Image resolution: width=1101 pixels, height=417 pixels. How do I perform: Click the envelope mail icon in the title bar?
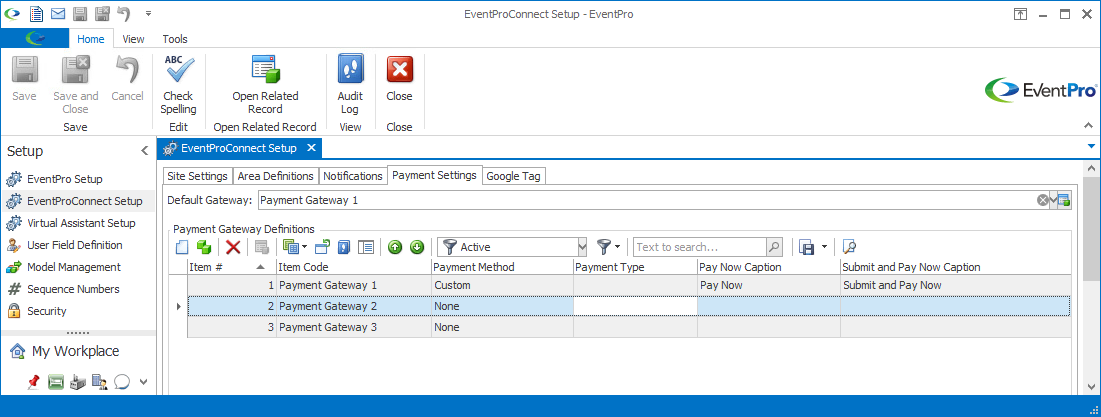coord(58,13)
